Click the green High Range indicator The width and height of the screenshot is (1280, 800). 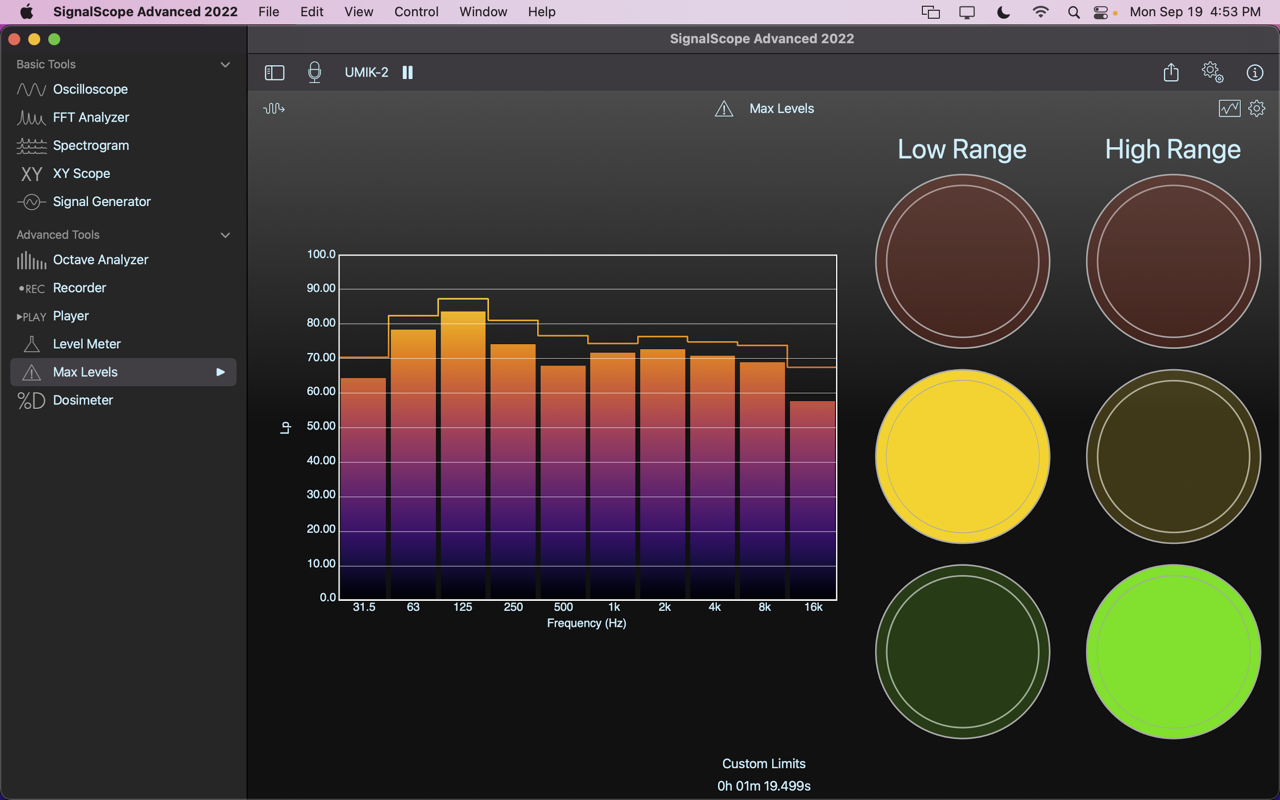coord(1172,652)
